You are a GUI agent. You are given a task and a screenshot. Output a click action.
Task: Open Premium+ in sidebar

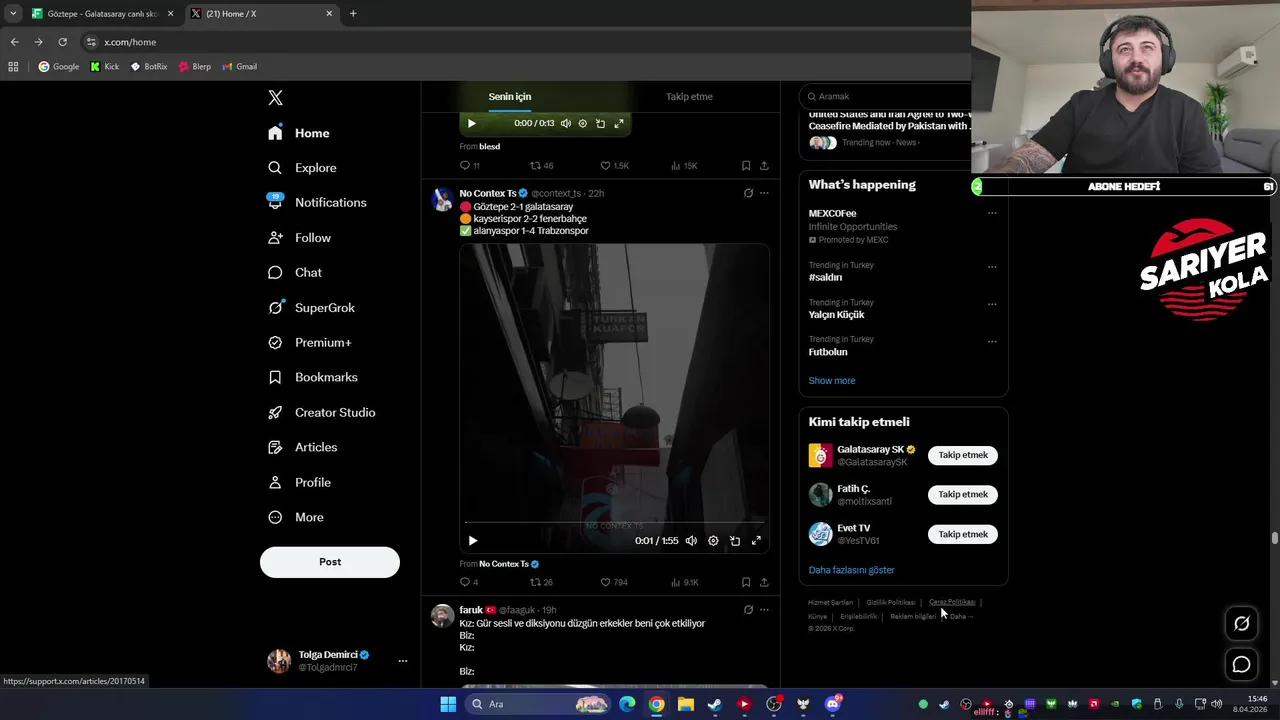pyautogui.click(x=309, y=343)
